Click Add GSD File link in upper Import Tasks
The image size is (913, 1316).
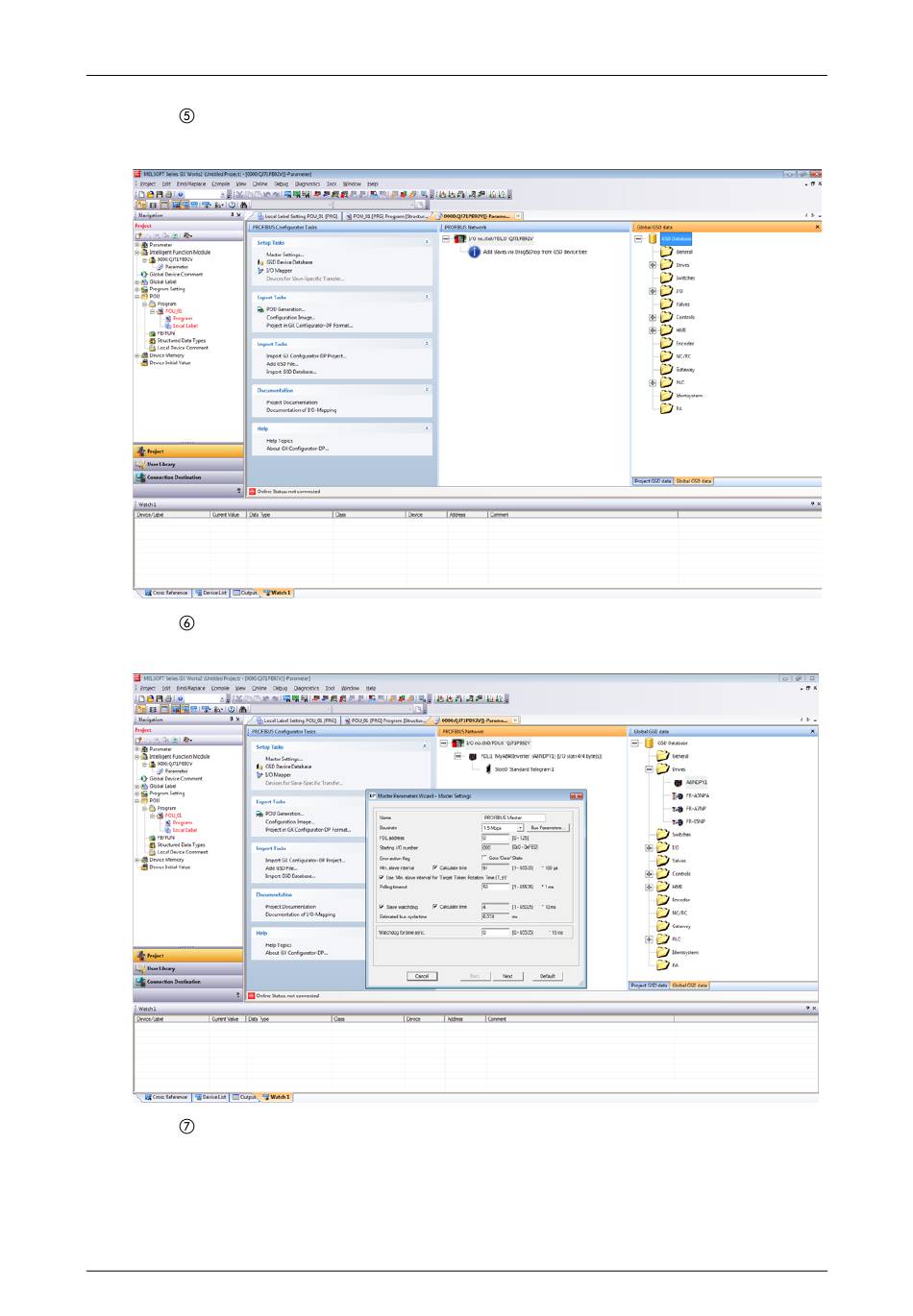283,364
